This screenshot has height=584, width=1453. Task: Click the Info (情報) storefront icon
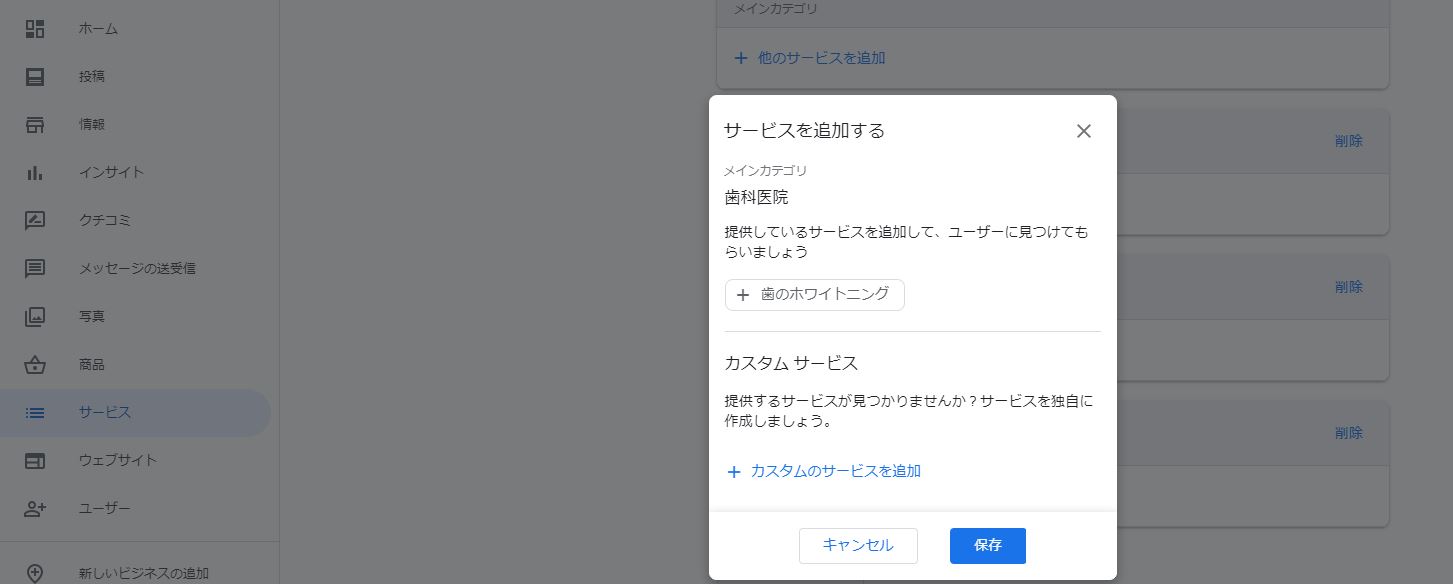coord(35,124)
